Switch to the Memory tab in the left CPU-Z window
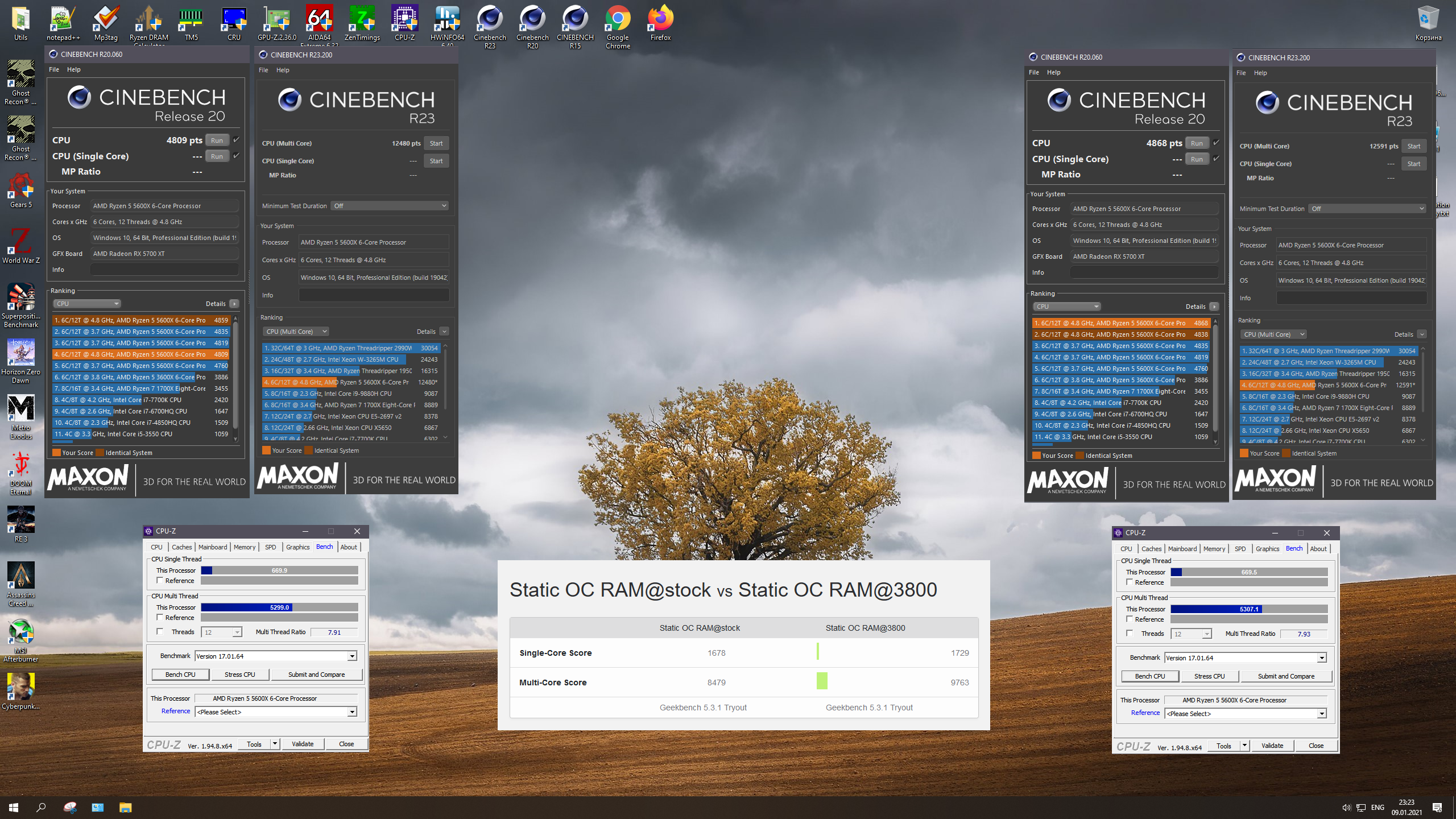Image resolution: width=1456 pixels, height=819 pixels. click(245, 547)
